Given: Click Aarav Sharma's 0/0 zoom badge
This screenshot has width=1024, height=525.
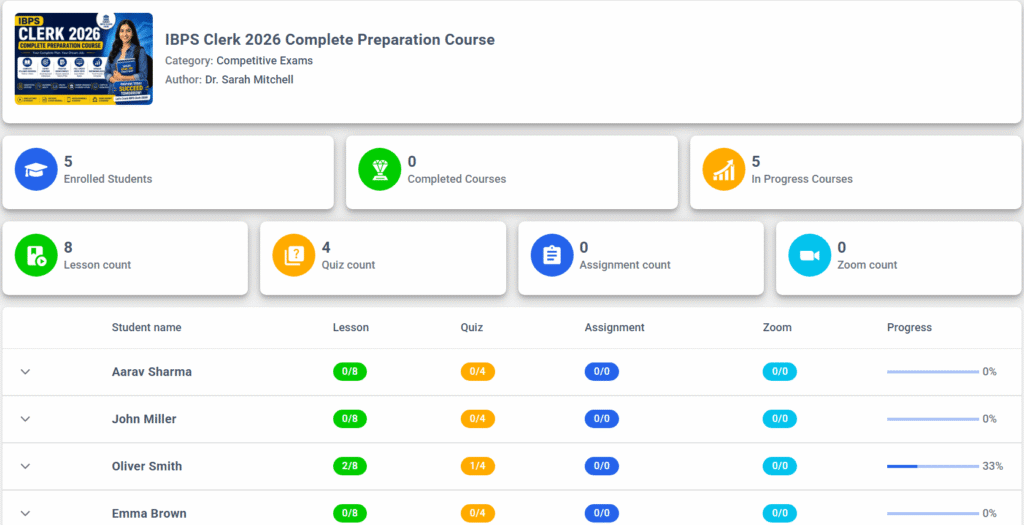Looking at the screenshot, I should 780,372.
